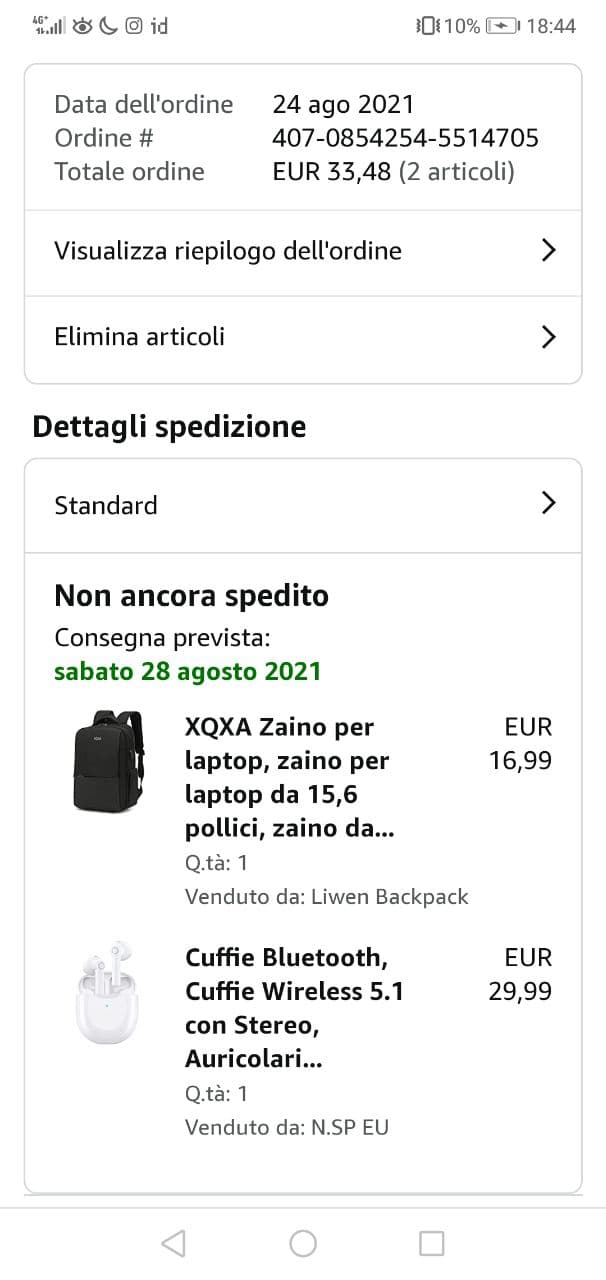Image resolution: width=606 pixels, height=1280 pixels.
Task: Expand Visualizza riepilogo dell'ordine chevron
Action: click(x=548, y=251)
